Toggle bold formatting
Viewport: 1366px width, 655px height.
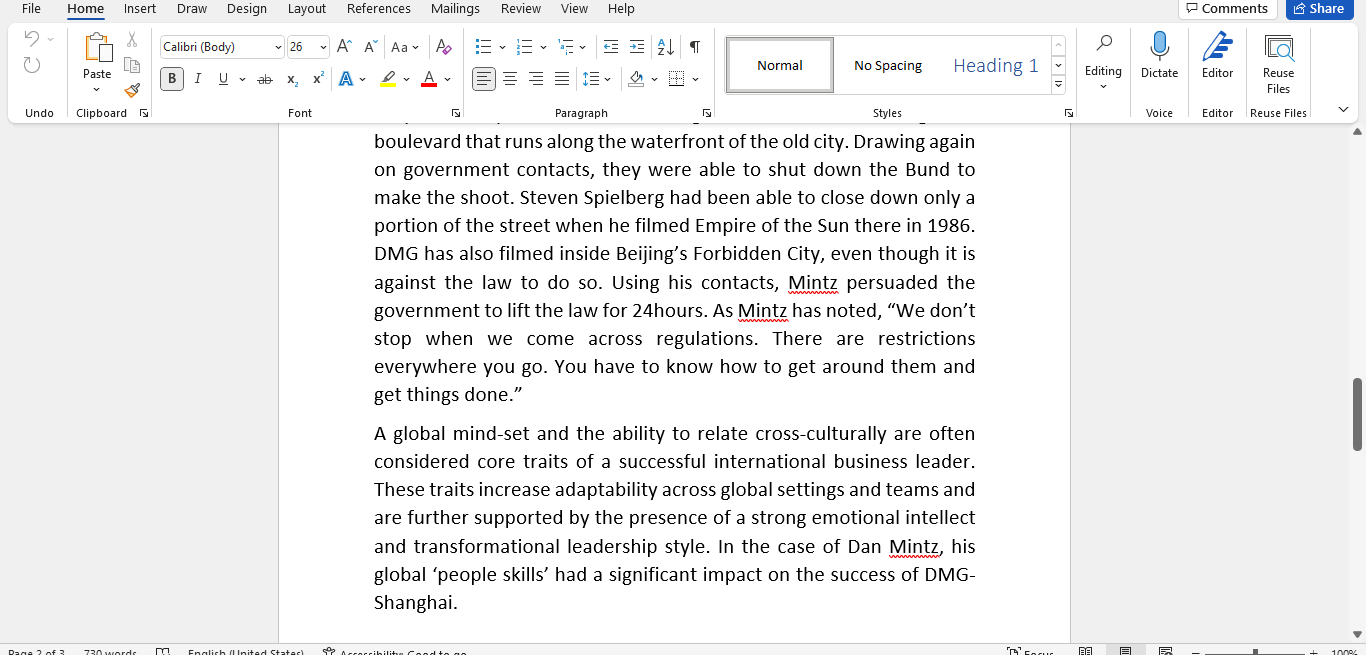point(171,78)
